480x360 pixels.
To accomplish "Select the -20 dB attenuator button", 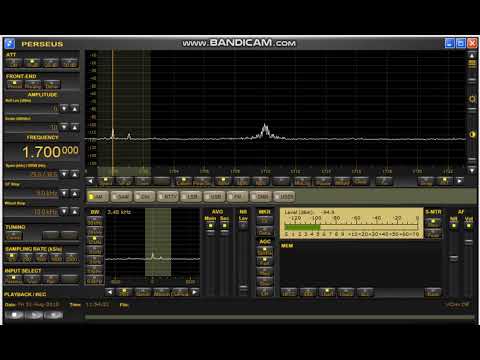I will [51, 63].
